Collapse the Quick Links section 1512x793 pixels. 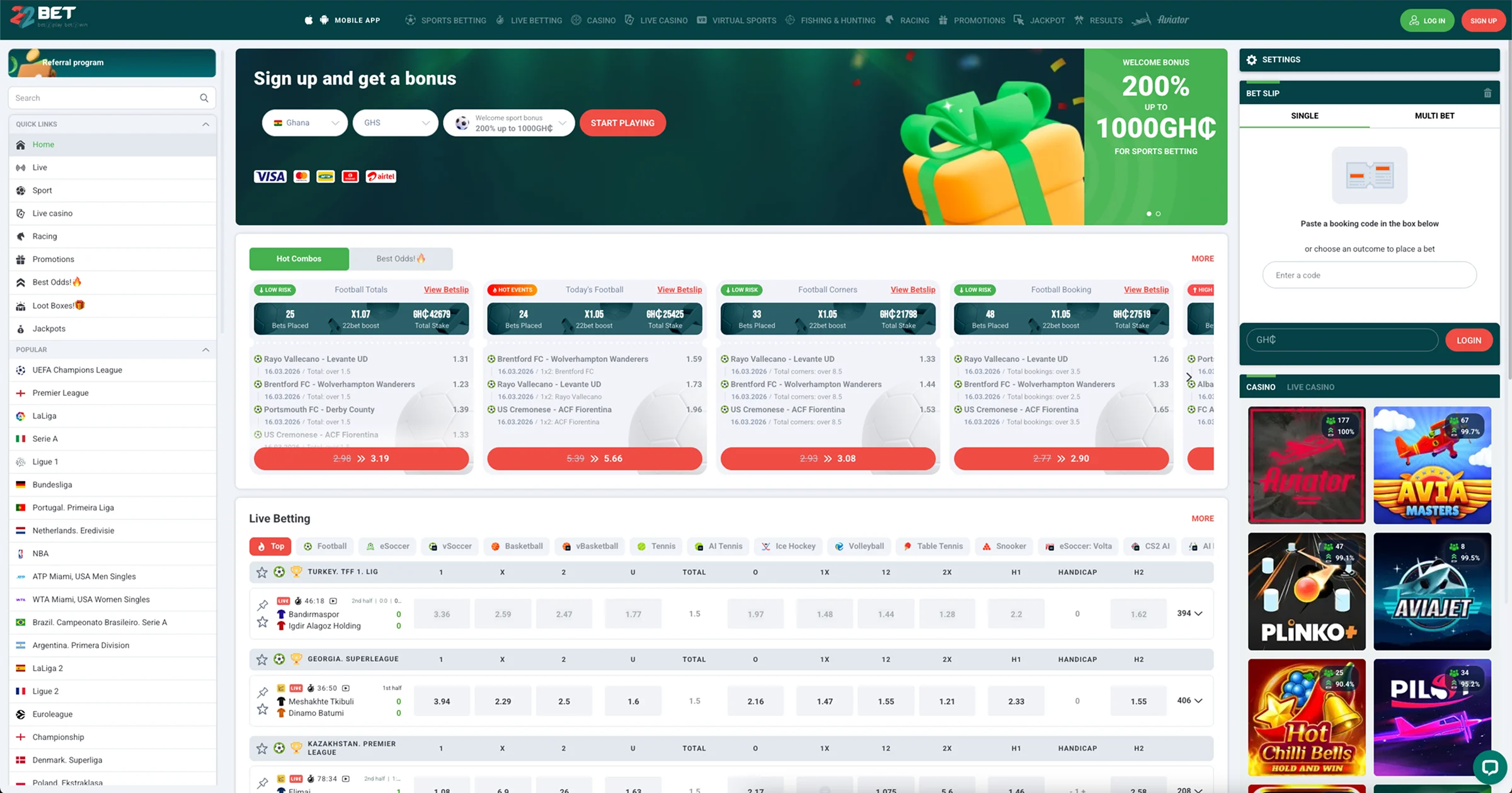point(205,124)
